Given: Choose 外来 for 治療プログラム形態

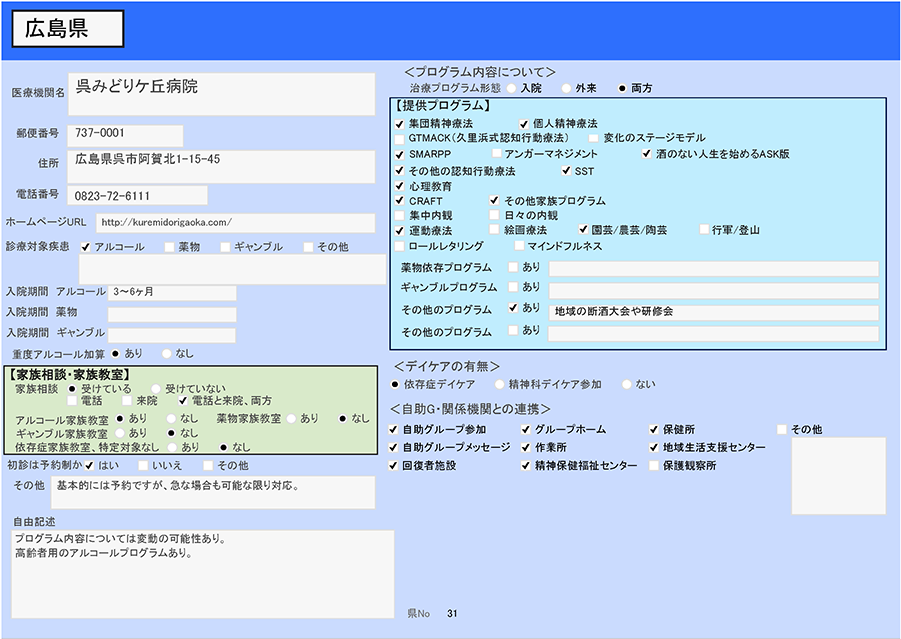Looking at the screenshot, I should click(567, 88).
